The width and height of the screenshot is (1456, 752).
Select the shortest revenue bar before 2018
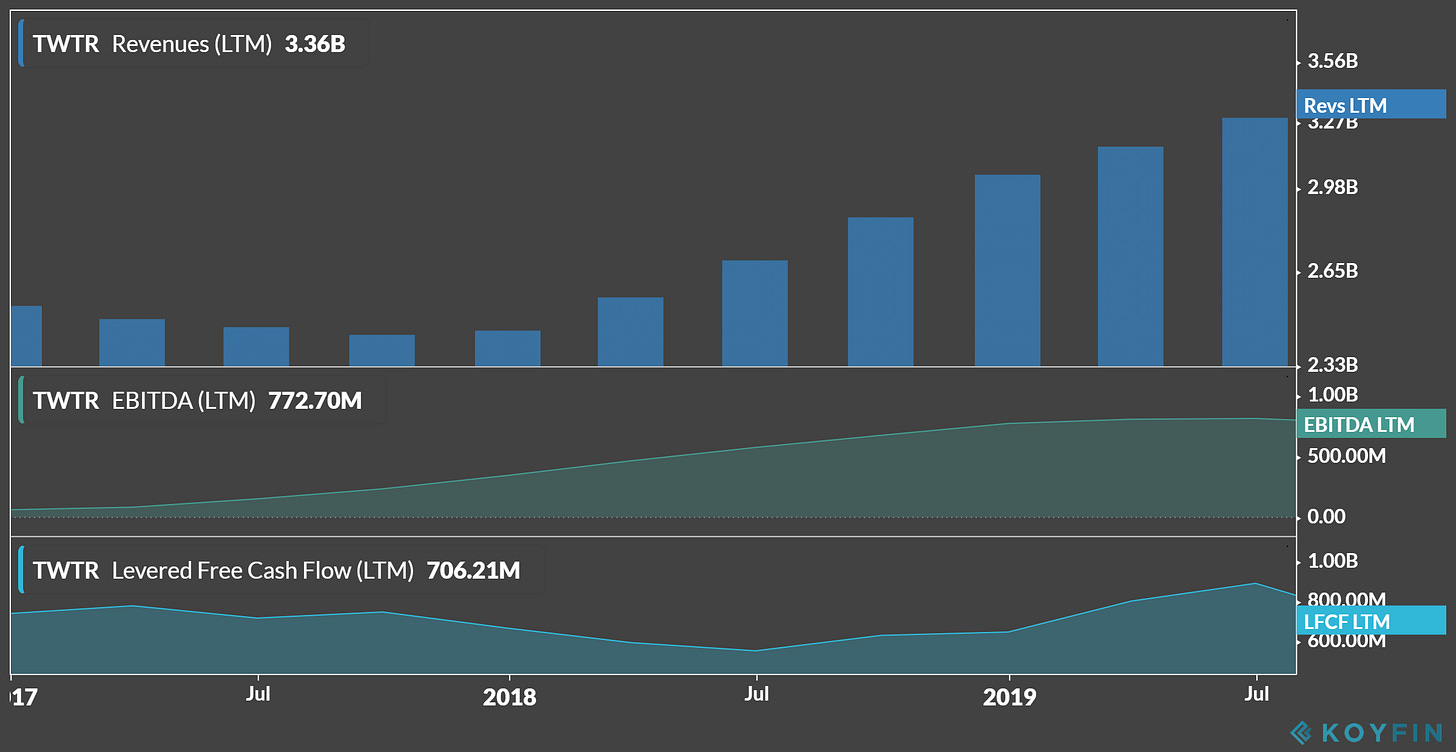[x=382, y=350]
